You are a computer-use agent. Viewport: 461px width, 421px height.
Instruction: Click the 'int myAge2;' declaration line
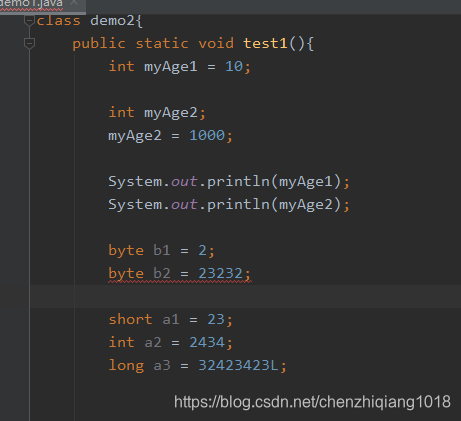point(157,113)
